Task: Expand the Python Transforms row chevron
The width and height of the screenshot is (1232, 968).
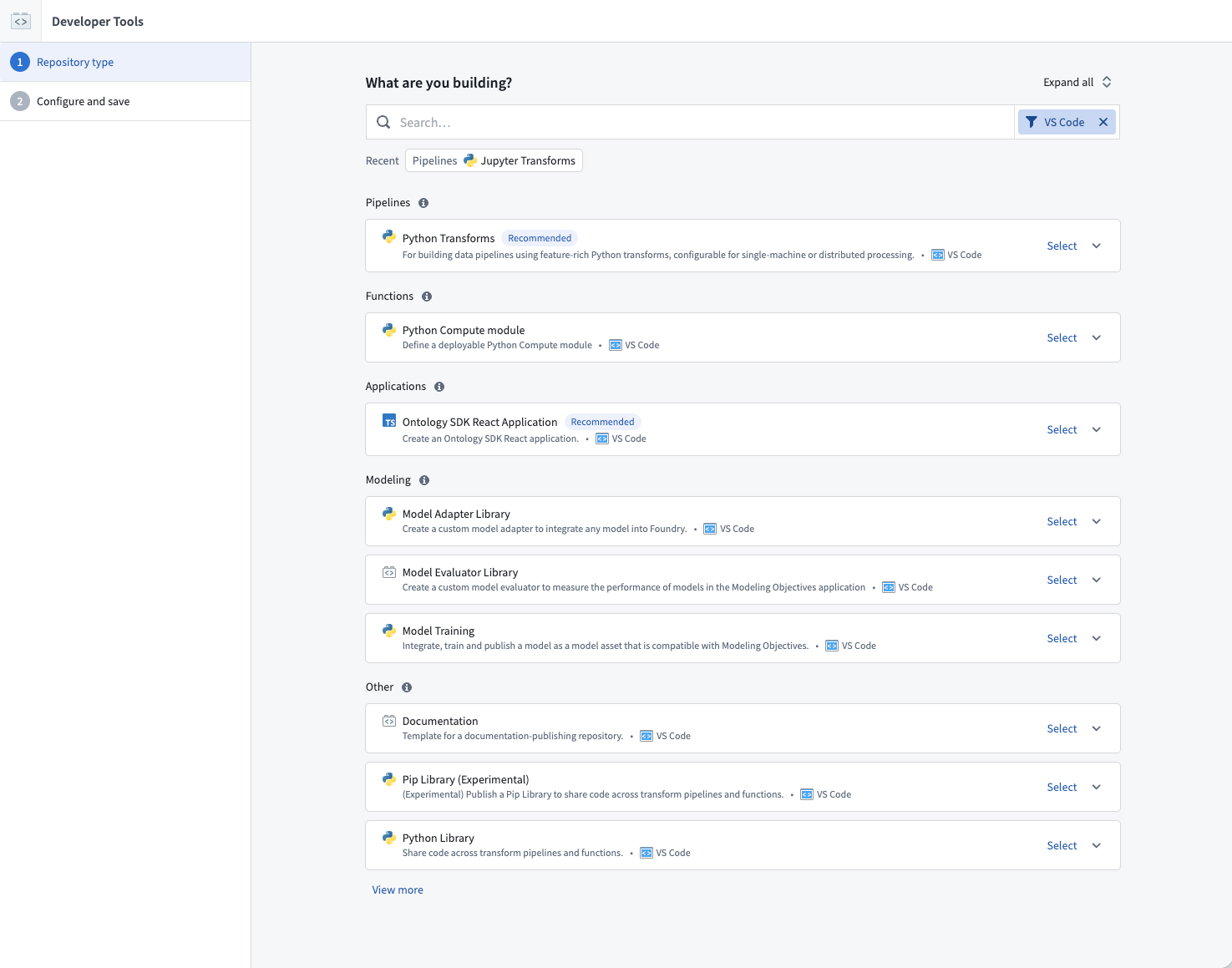Action: 1097,246
